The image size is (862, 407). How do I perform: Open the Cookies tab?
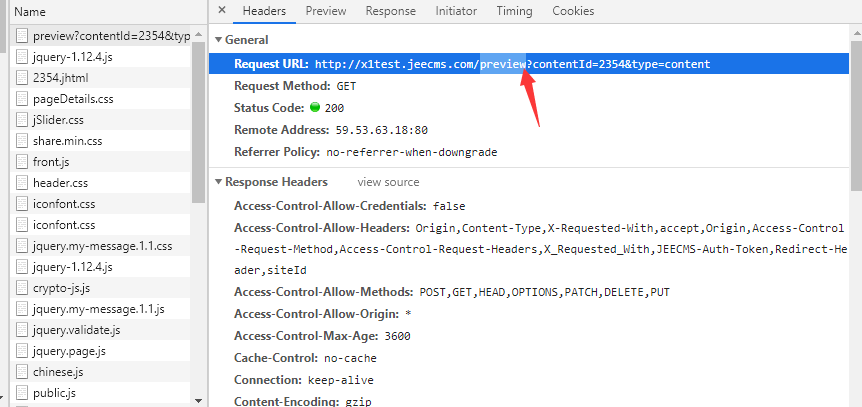573,11
